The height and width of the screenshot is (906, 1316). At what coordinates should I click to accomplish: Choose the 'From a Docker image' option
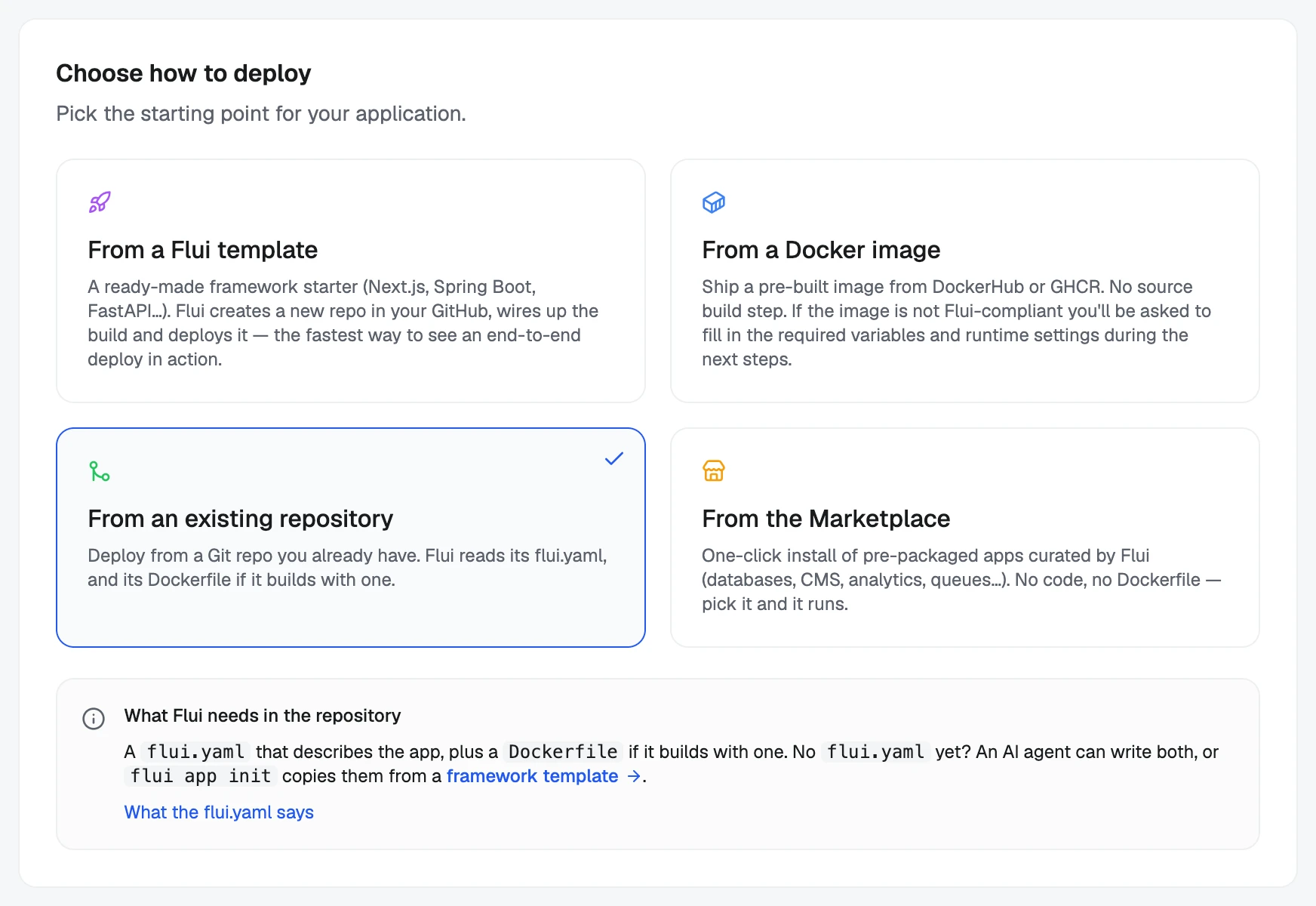[x=965, y=281]
